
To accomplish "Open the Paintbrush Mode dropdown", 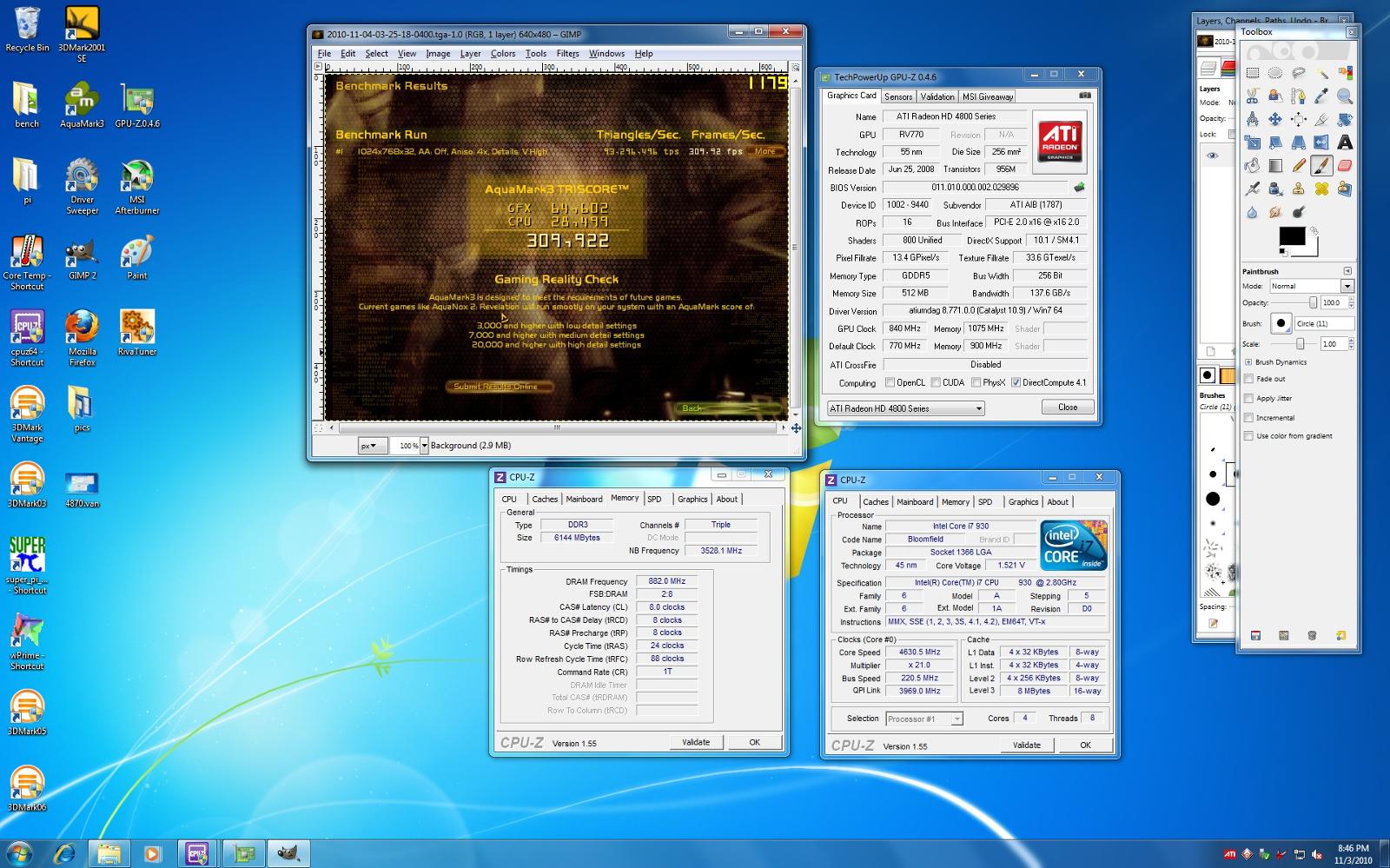I will tap(1311, 286).
